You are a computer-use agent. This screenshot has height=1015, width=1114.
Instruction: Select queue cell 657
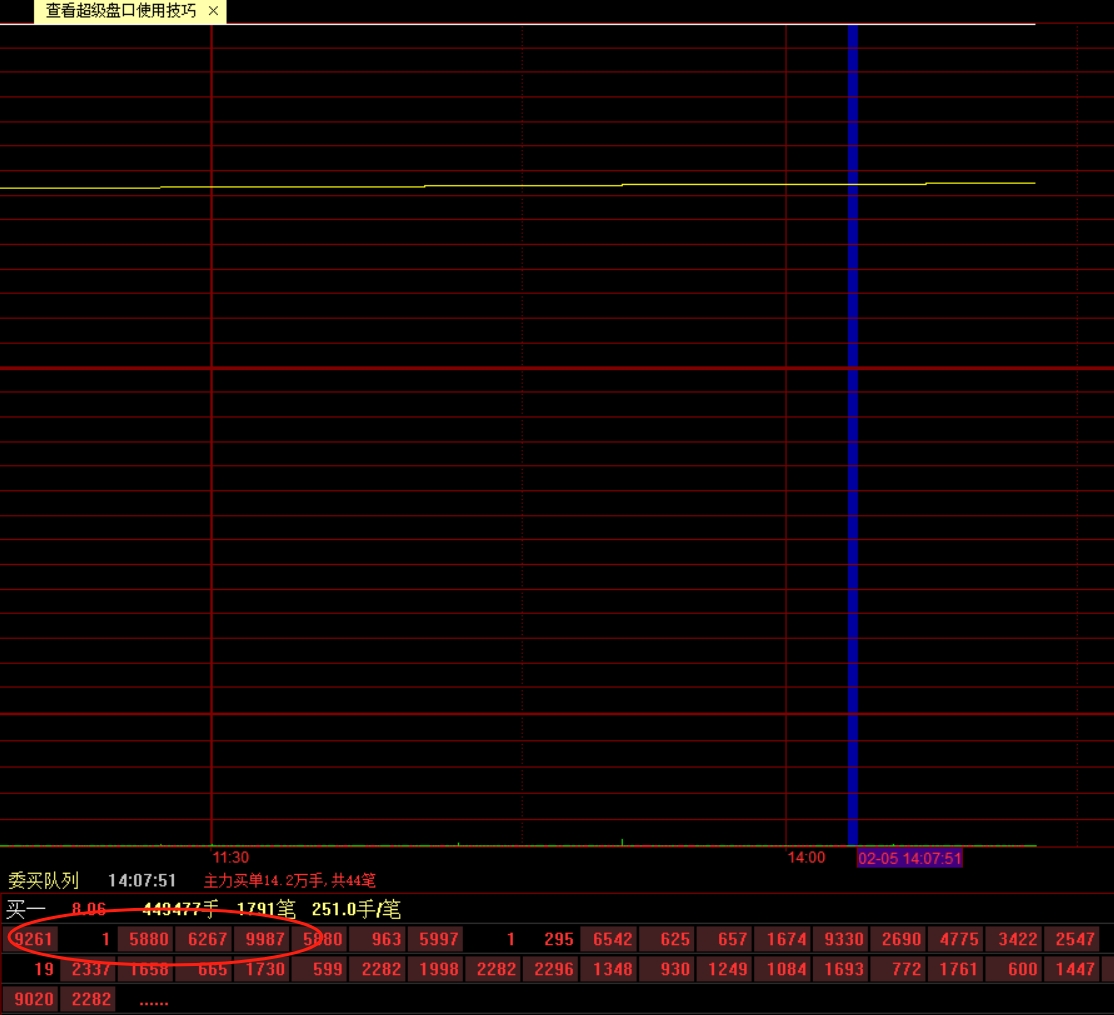point(725,939)
